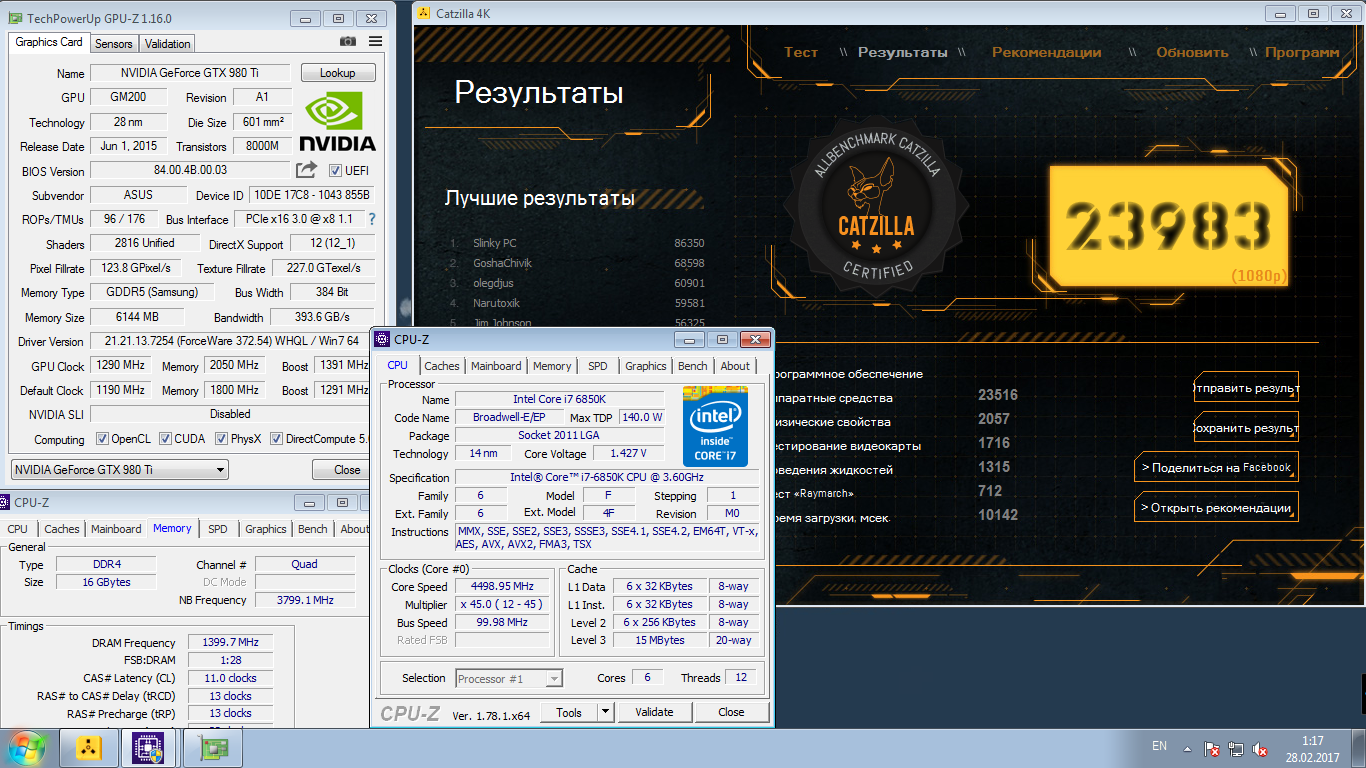Viewport: 1366px width, 768px height.
Task: Open the Graphics tab in the back CPU-Z Memory window
Action: tap(265, 529)
